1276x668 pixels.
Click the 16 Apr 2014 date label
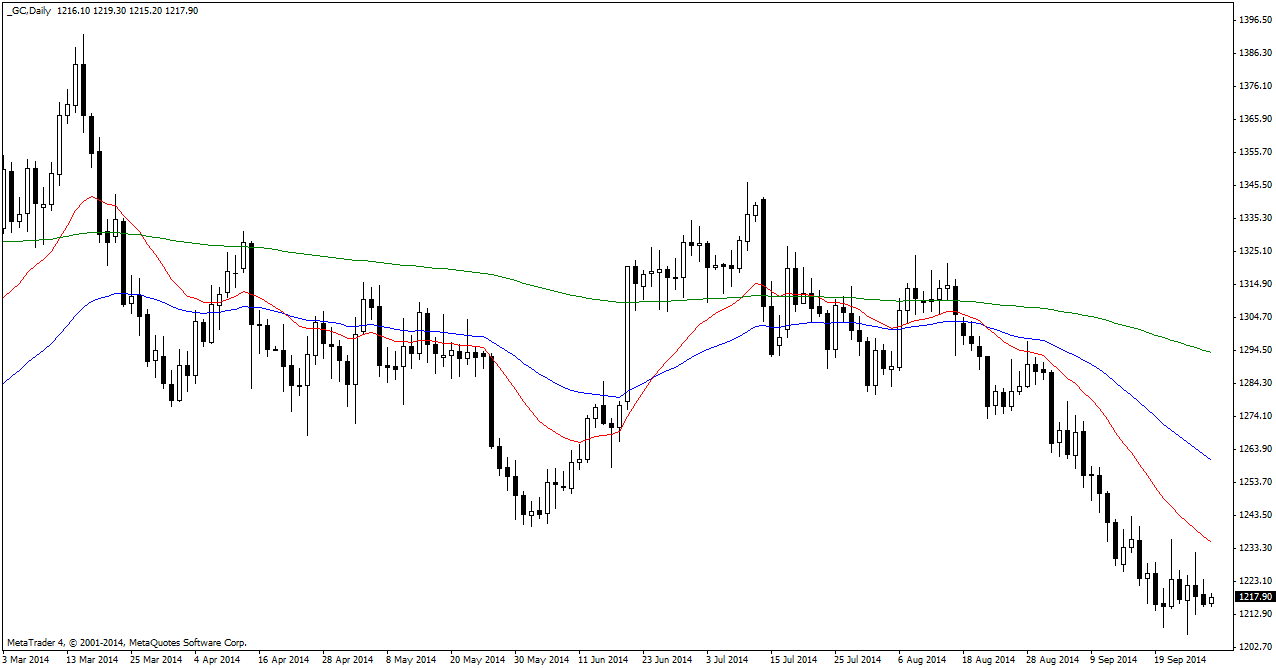281,660
